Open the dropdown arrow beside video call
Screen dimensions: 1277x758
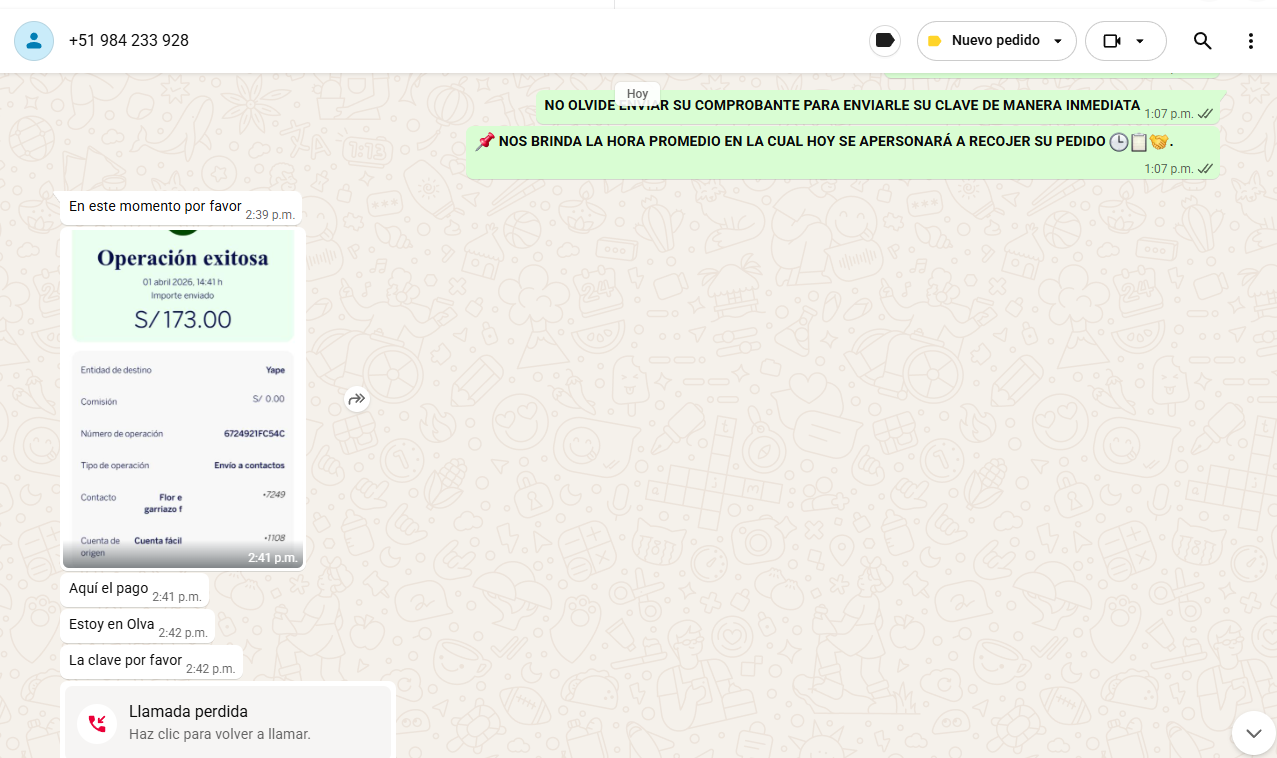1140,41
